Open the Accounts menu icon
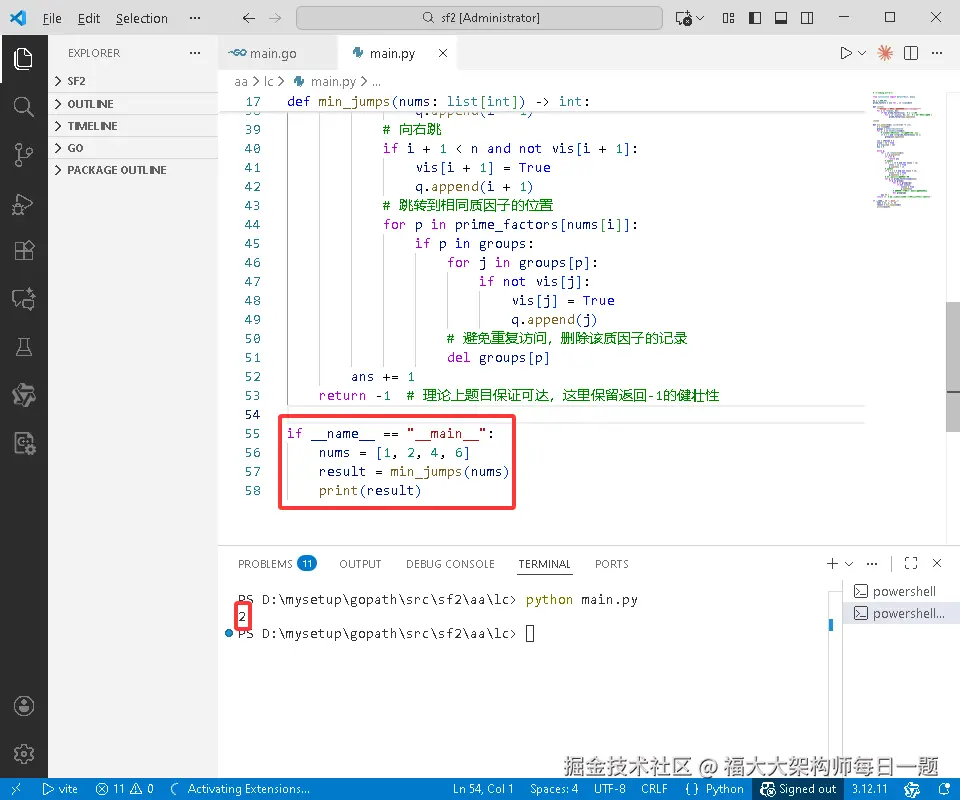The image size is (960, 800). (x=23, y=706)
